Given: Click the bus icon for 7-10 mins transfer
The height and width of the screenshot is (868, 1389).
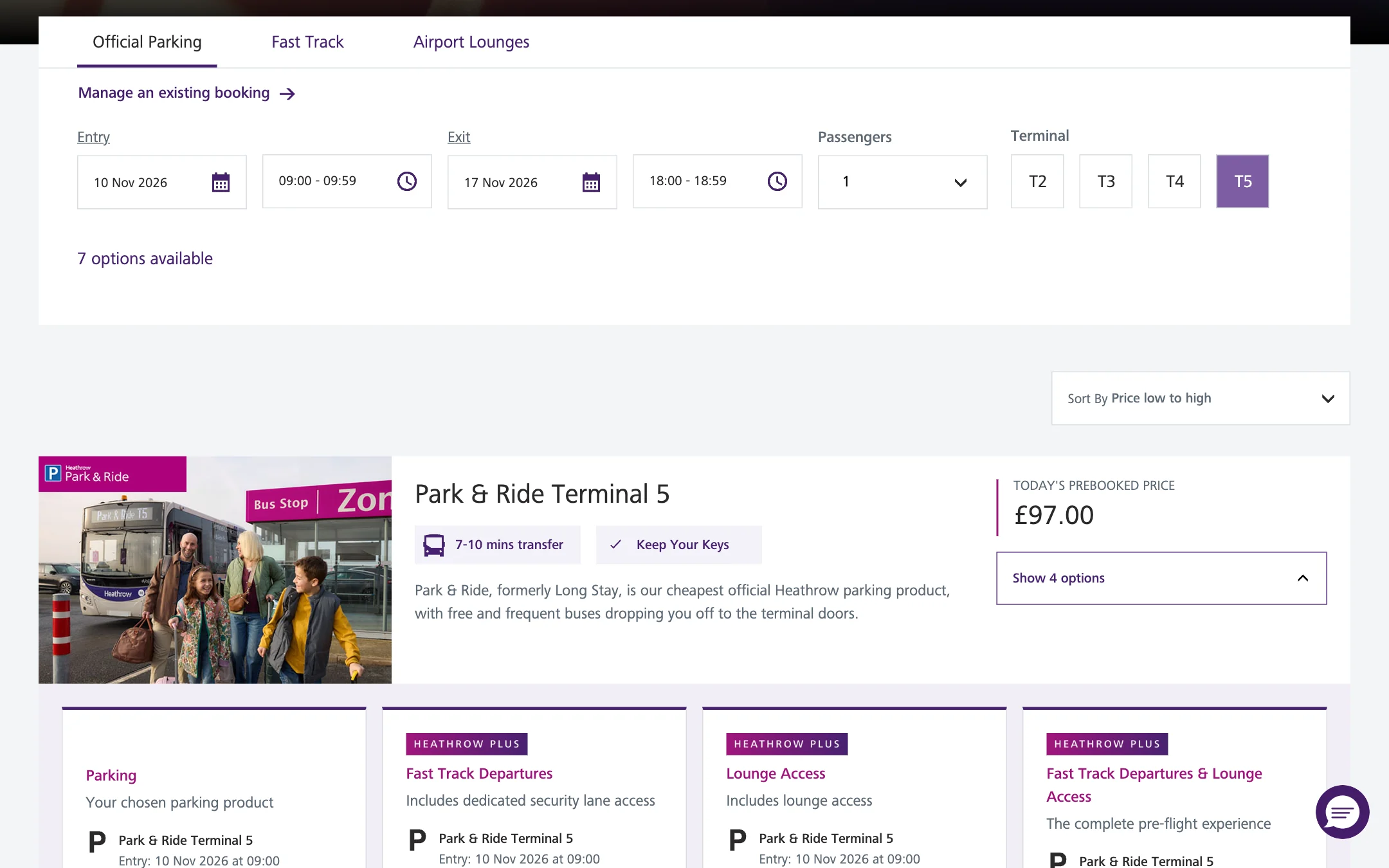Looking at the screenshot, I should 434,545.
